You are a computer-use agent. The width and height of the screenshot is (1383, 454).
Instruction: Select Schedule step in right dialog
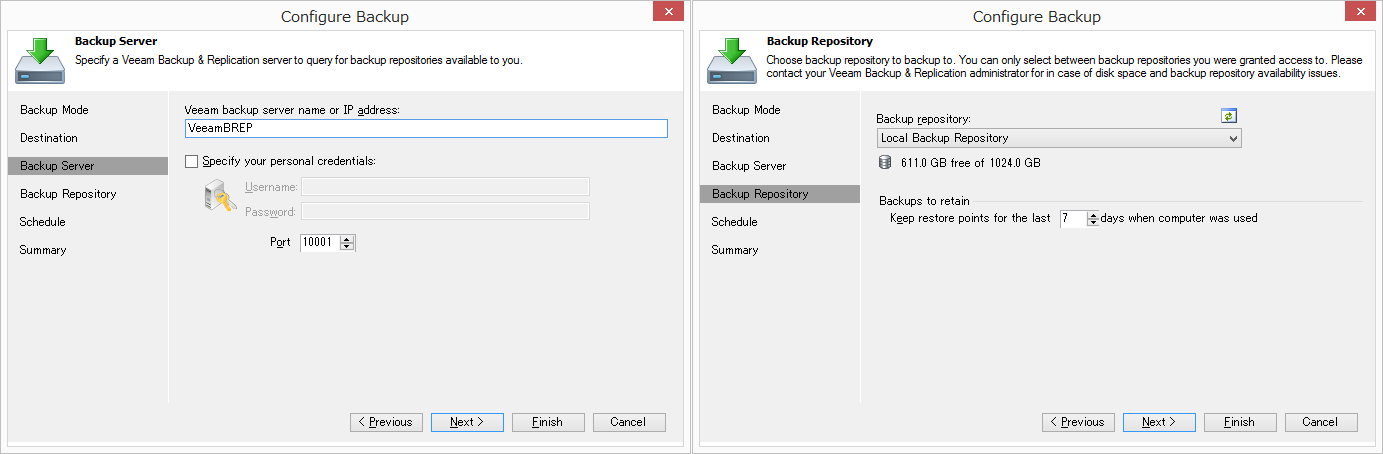734,222
